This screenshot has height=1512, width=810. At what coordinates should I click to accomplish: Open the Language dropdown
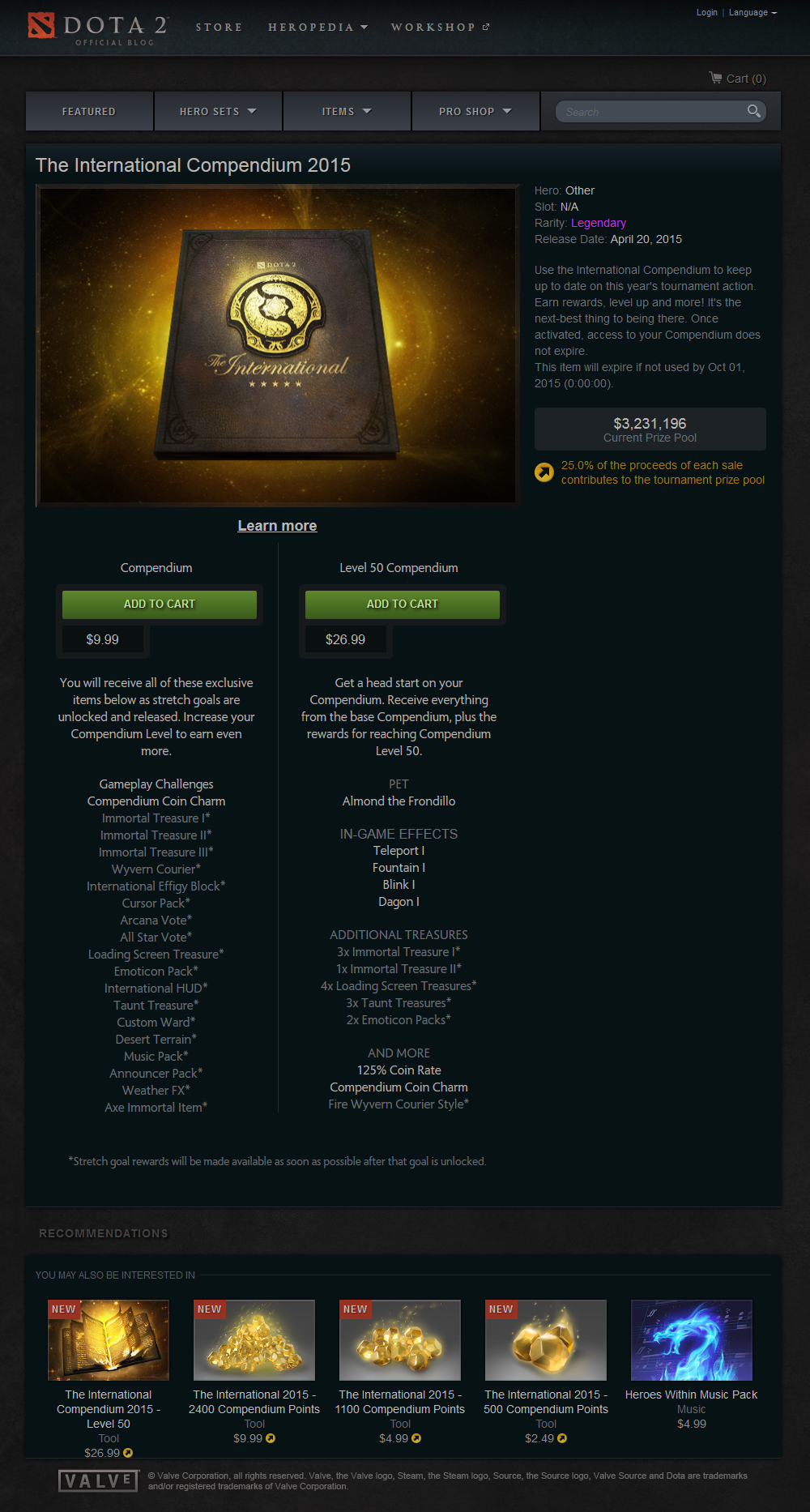pos(752,12)
